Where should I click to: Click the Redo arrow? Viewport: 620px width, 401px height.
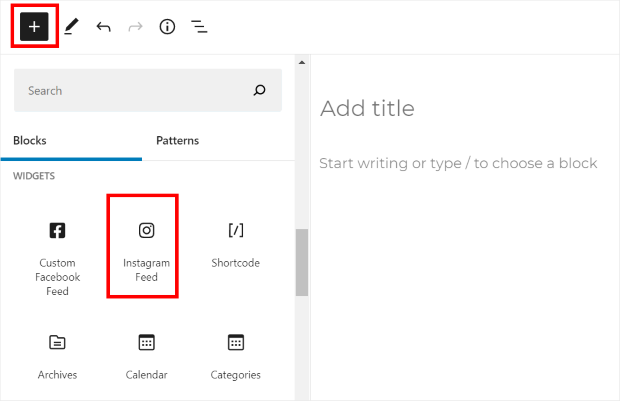(x=135, y=27)
